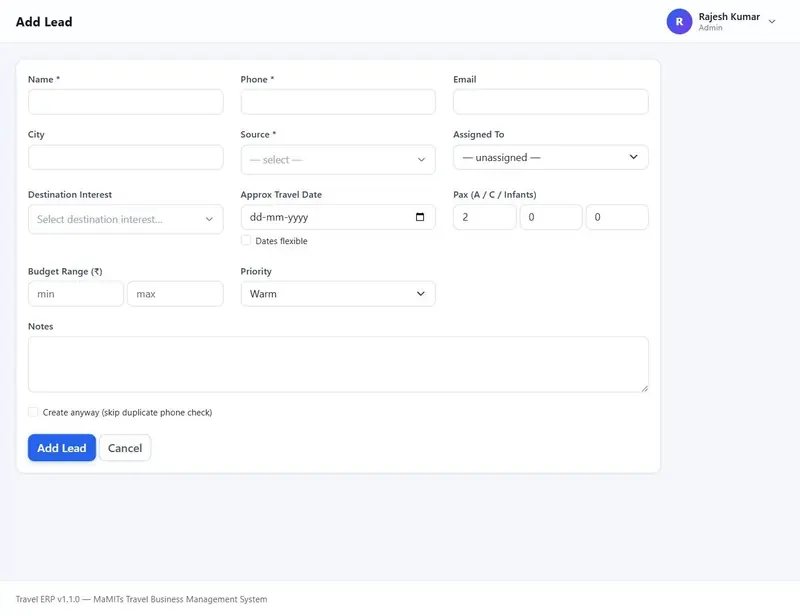Enable the Dates flexible checkbox
The width and height of the screenshot is (800, 616).
pyautogui.click(x=246, y=240)
